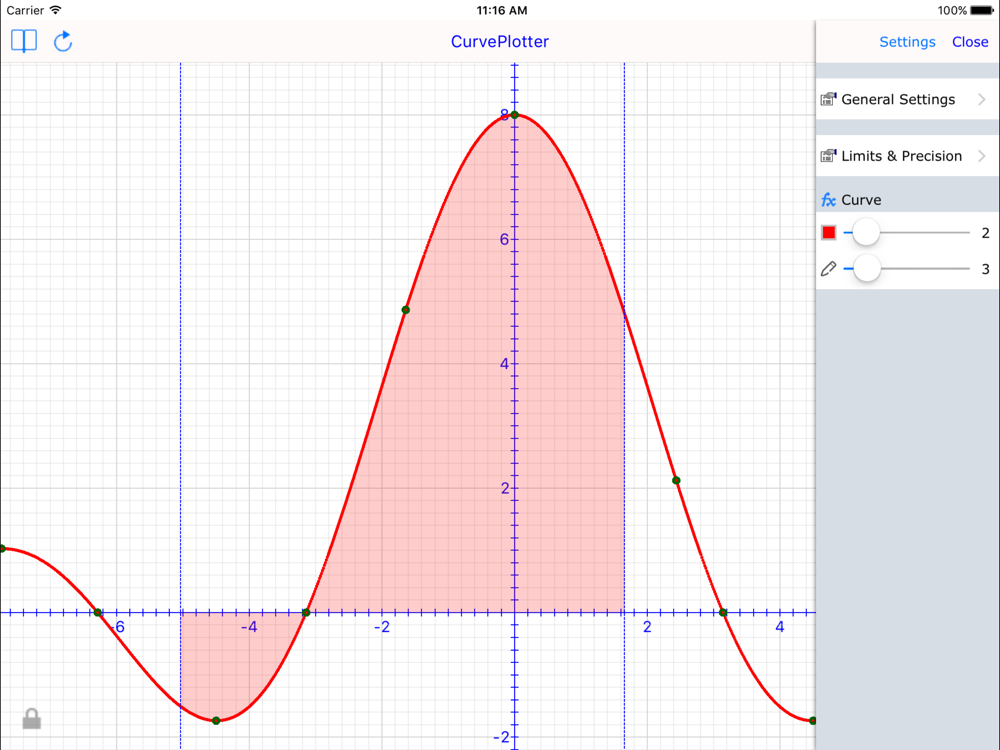Select the maximum point at y equals 8
Image resolution: width=1000 pixels, height=750 pixels.
pyautogui.click(x=515, y=115)
